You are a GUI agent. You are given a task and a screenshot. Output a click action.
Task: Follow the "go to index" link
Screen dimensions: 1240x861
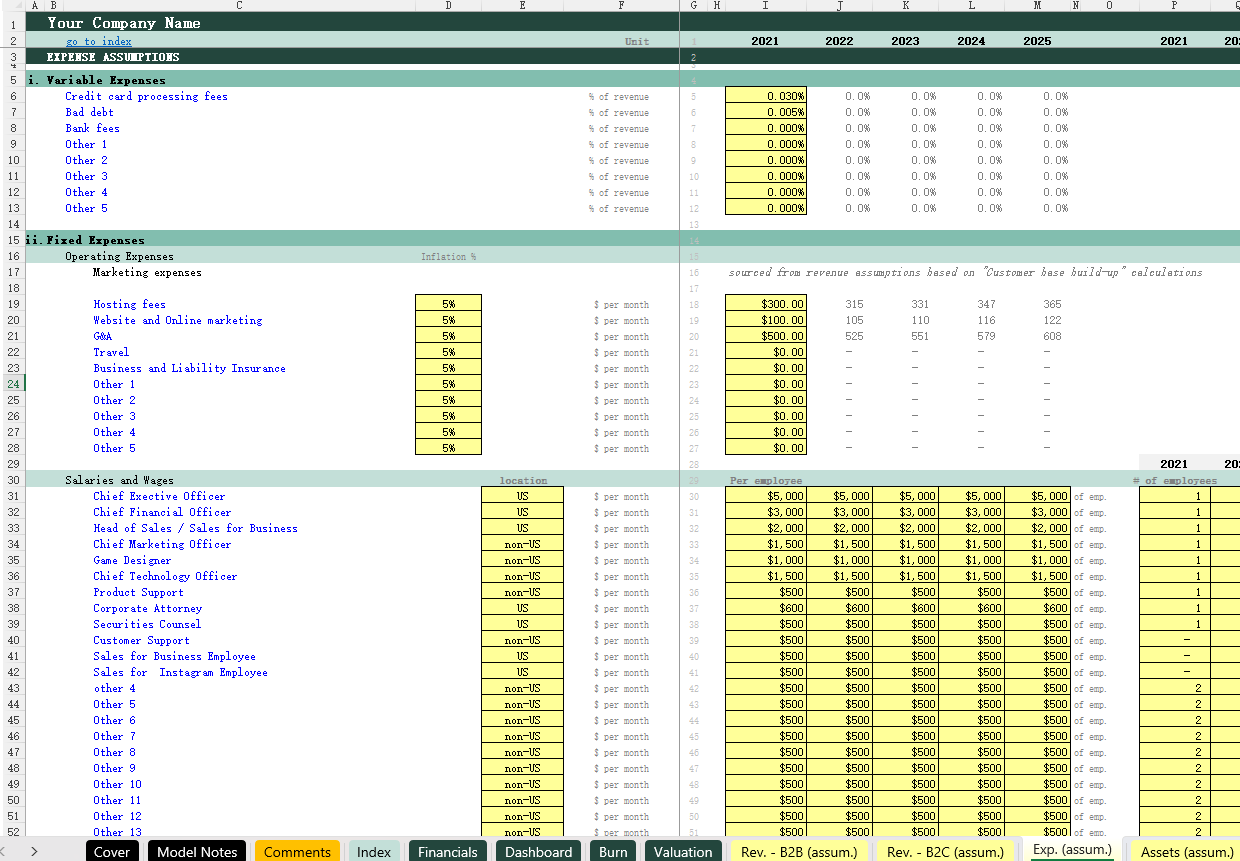tap(98, 41)
